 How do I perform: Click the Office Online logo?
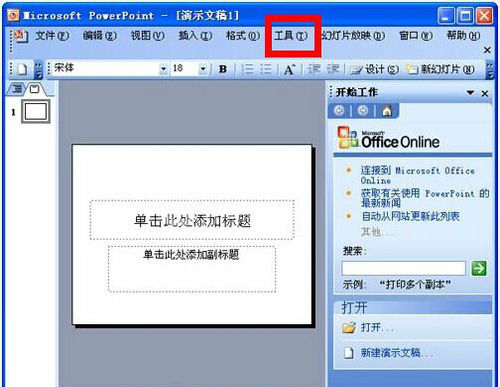click(x=388, y=138)
